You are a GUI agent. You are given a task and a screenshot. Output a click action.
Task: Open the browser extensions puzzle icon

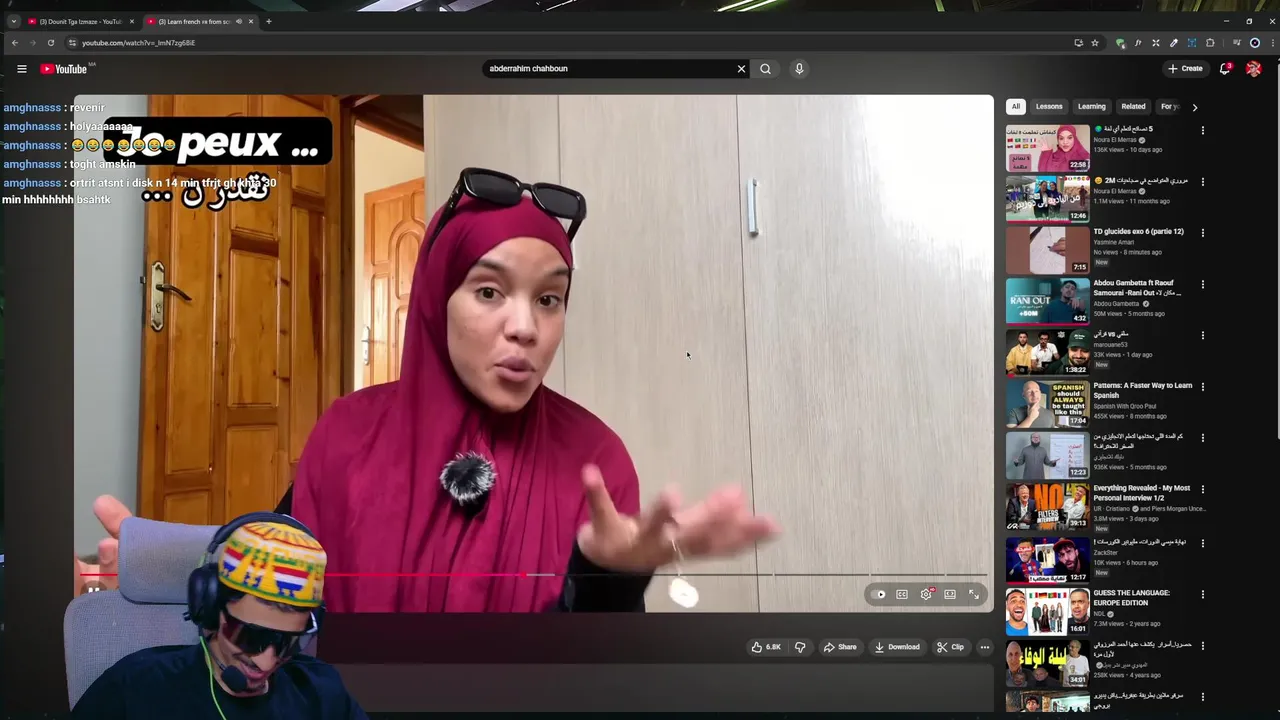tap(1210, 43)
